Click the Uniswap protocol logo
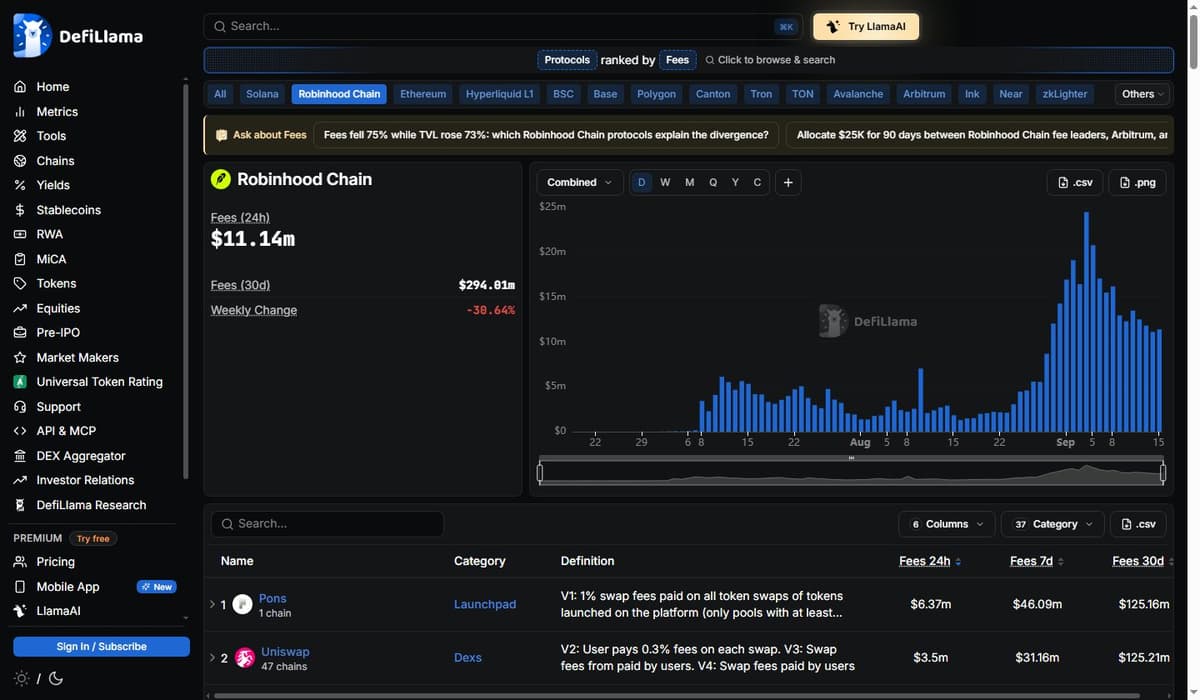 point(244,657)
